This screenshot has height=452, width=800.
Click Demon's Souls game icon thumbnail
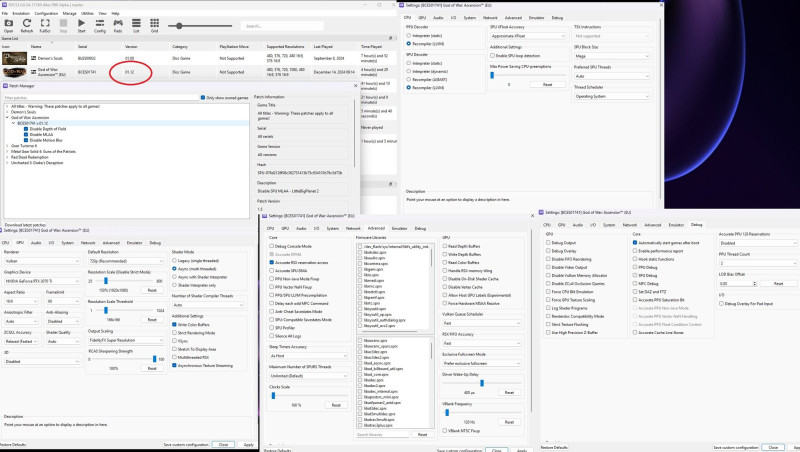pos(14,58)
